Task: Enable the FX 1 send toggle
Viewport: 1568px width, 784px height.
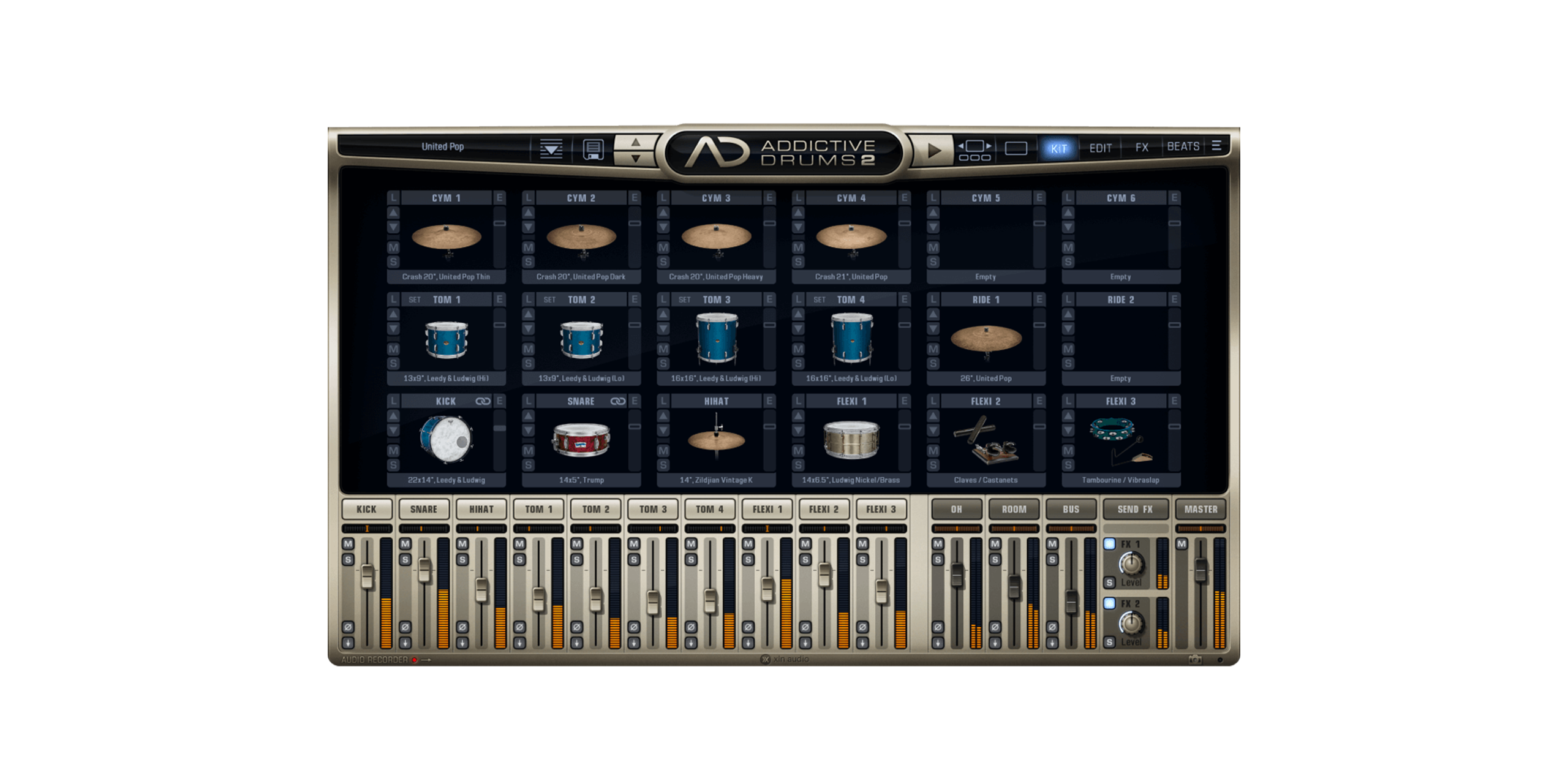Action: coord(1109,544)
